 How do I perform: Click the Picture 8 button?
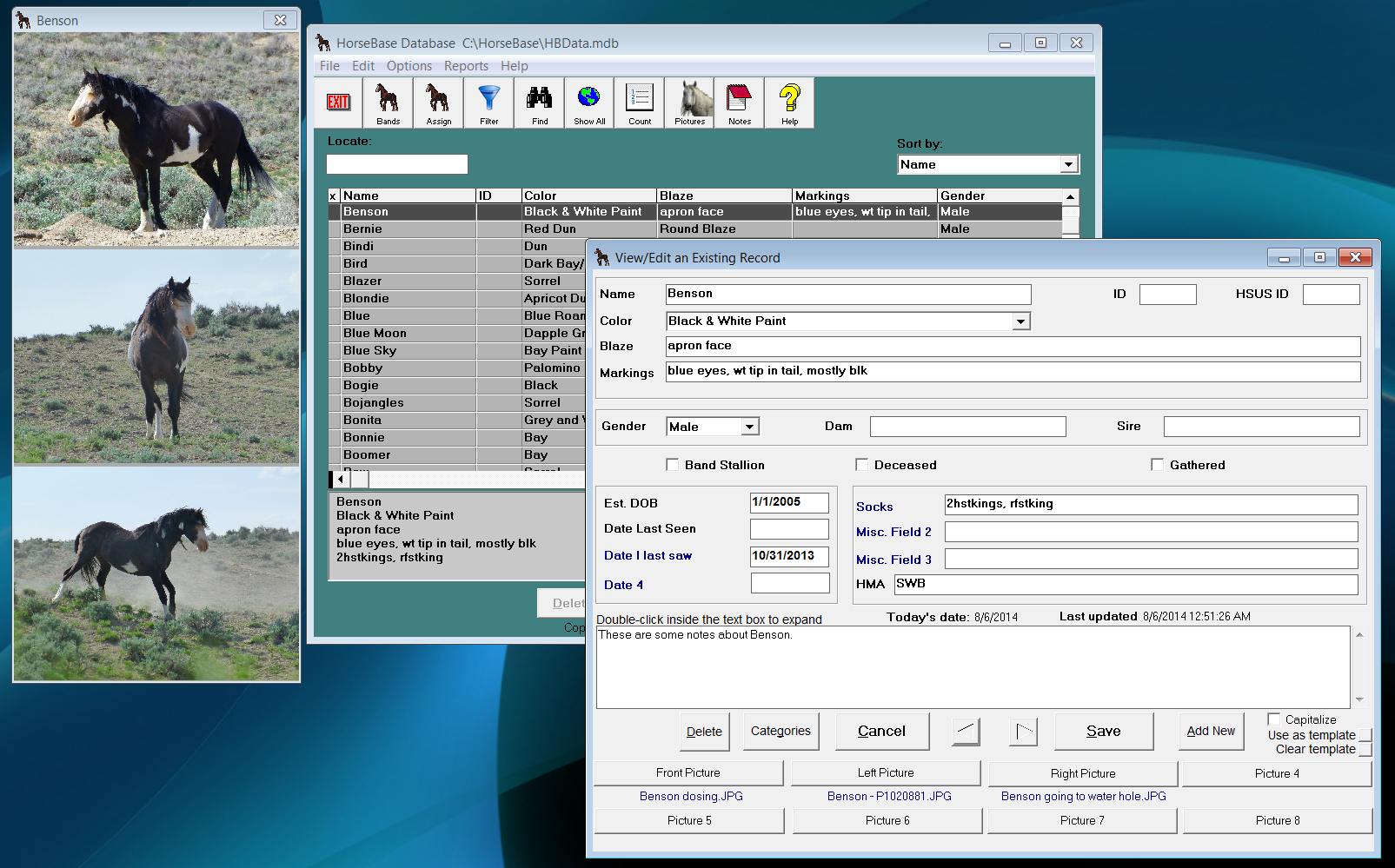(1278, 820)
